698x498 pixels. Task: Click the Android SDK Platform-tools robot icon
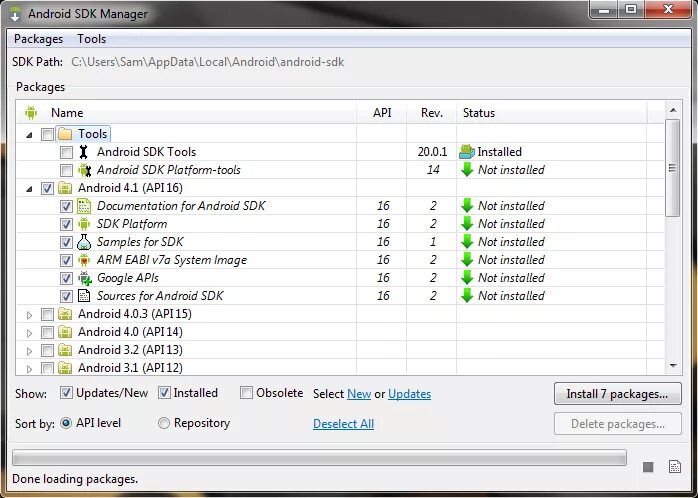84,170
